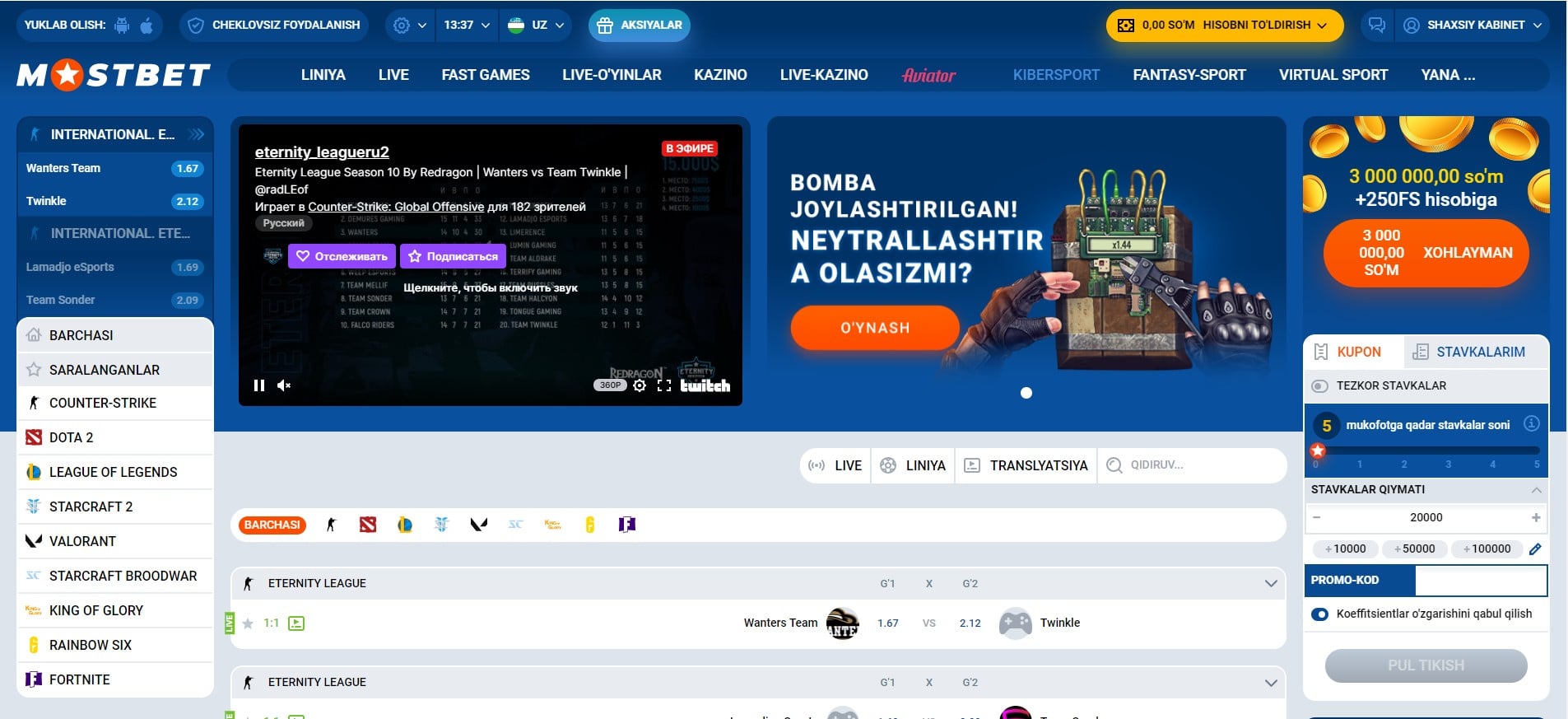The height and width of the screenshot is (719, 1568).
Task: Click the promo-kod input field
Action: (1480, 581)
